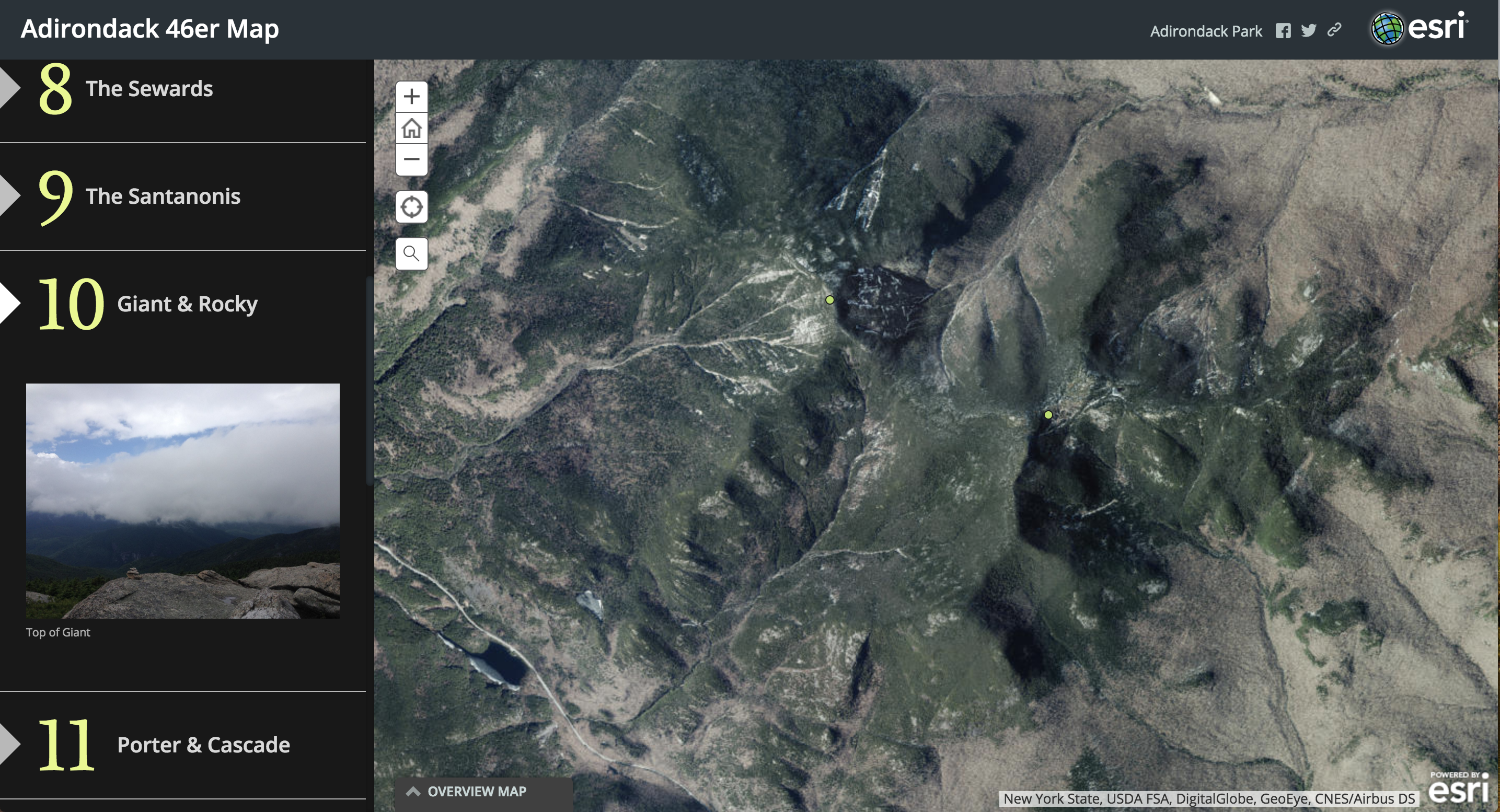This screenshot has width=1500, height=812.
Task: Select The Sewards section entry
Action: click(x=149, y=89)
